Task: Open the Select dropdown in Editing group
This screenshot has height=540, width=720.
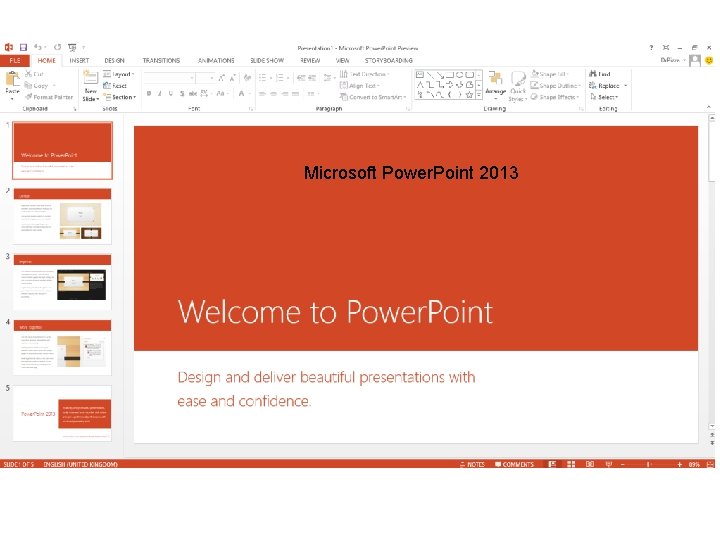Action: (x=604, y=97)
